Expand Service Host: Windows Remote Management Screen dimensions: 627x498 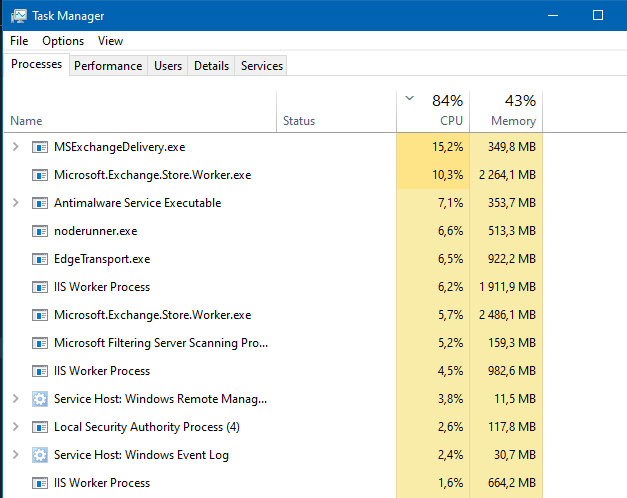point(16,399)
